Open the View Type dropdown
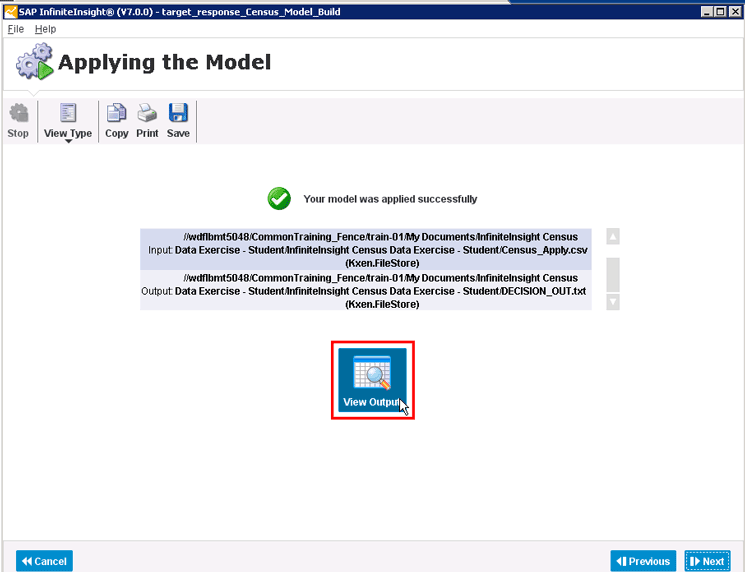The height and width of the screenshot is (572, 745). [x=68, y=122]
